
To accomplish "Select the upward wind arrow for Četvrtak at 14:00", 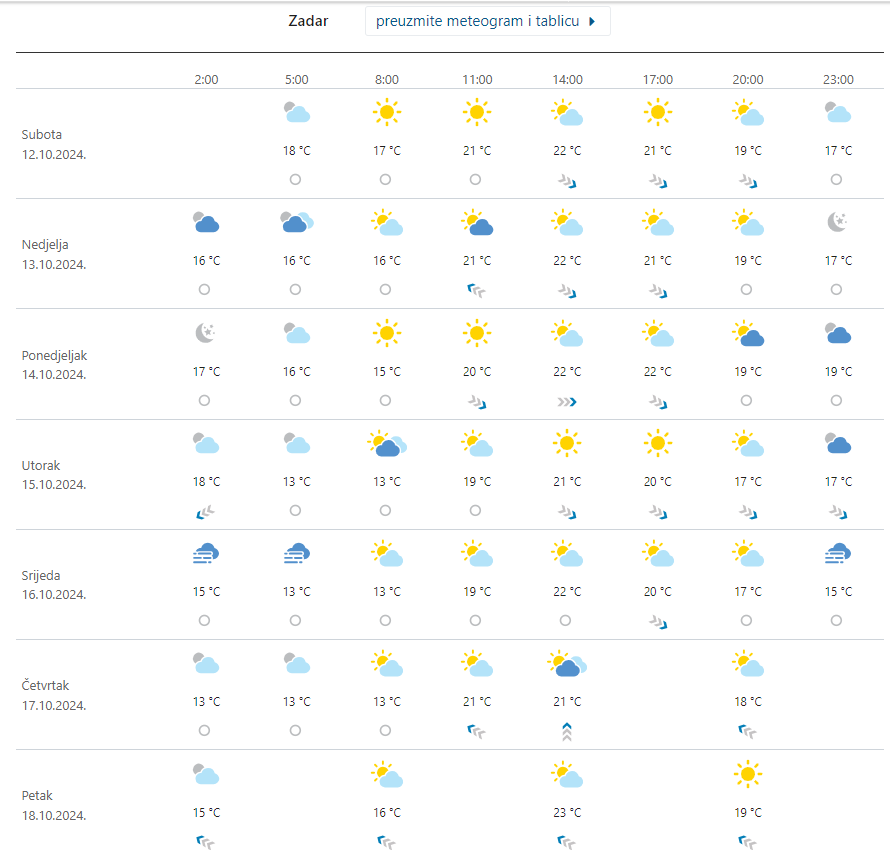I will 567,731.
